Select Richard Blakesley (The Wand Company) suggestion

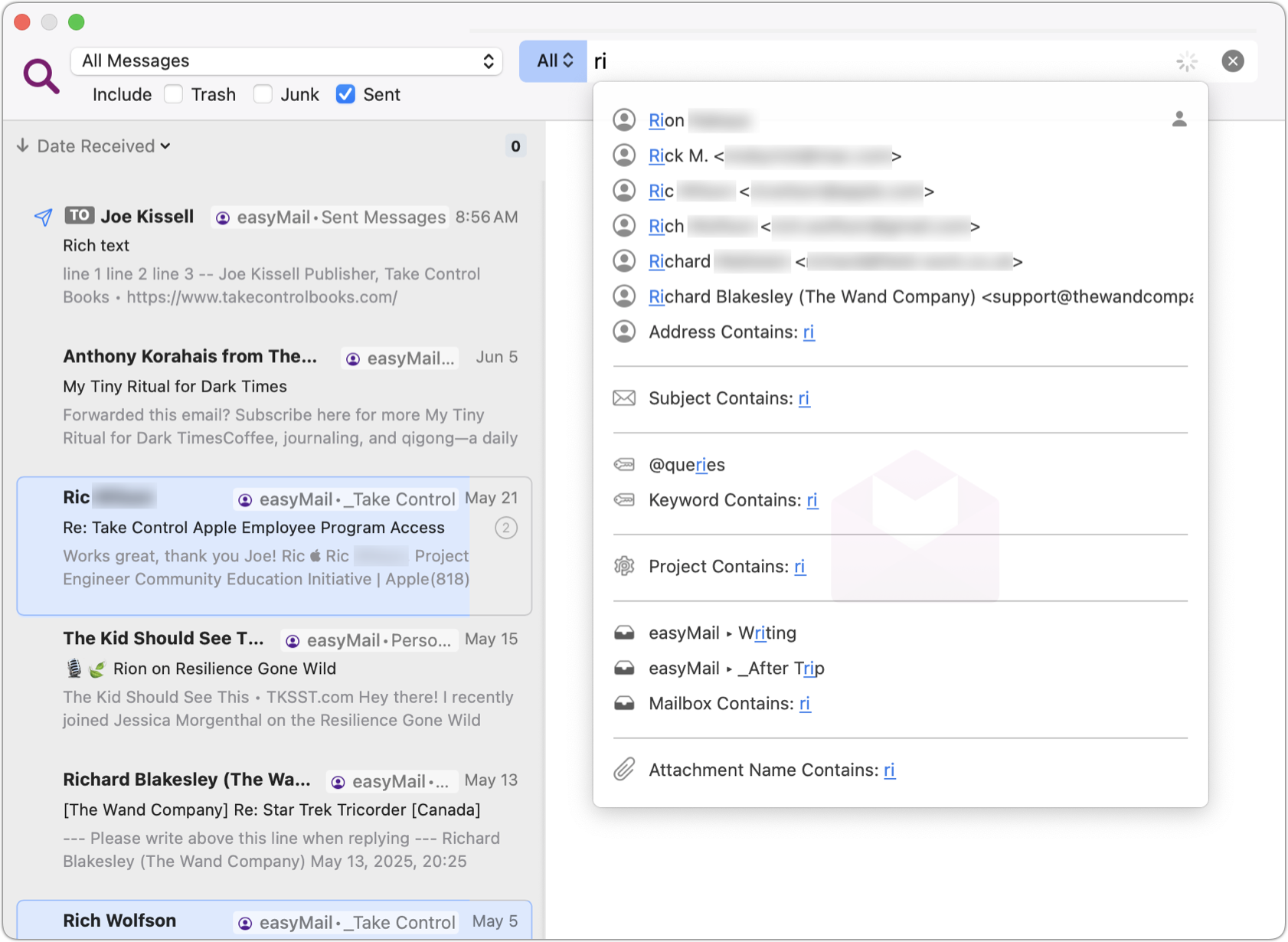[919, 296]
